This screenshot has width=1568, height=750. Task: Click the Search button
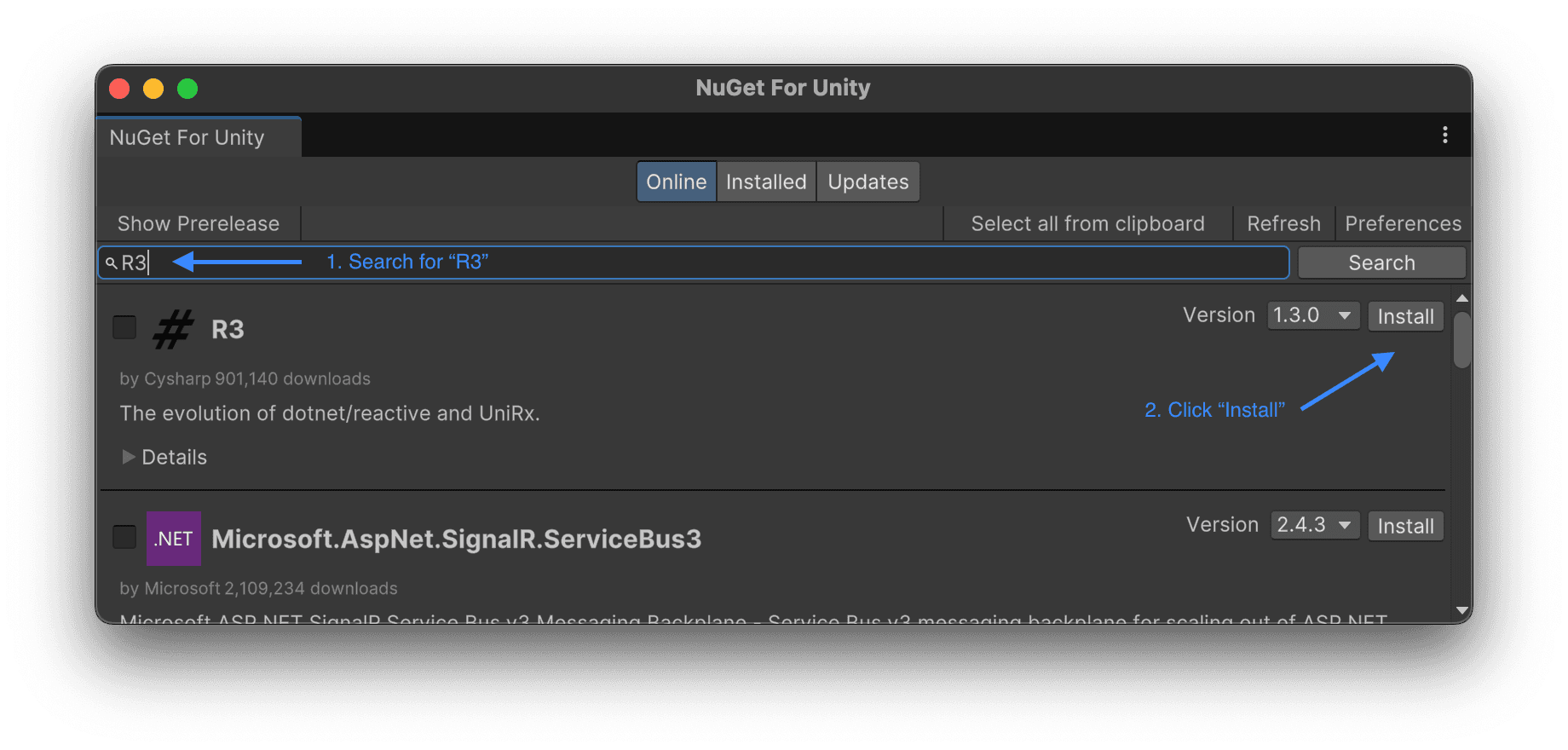(x=1381, y=262)
